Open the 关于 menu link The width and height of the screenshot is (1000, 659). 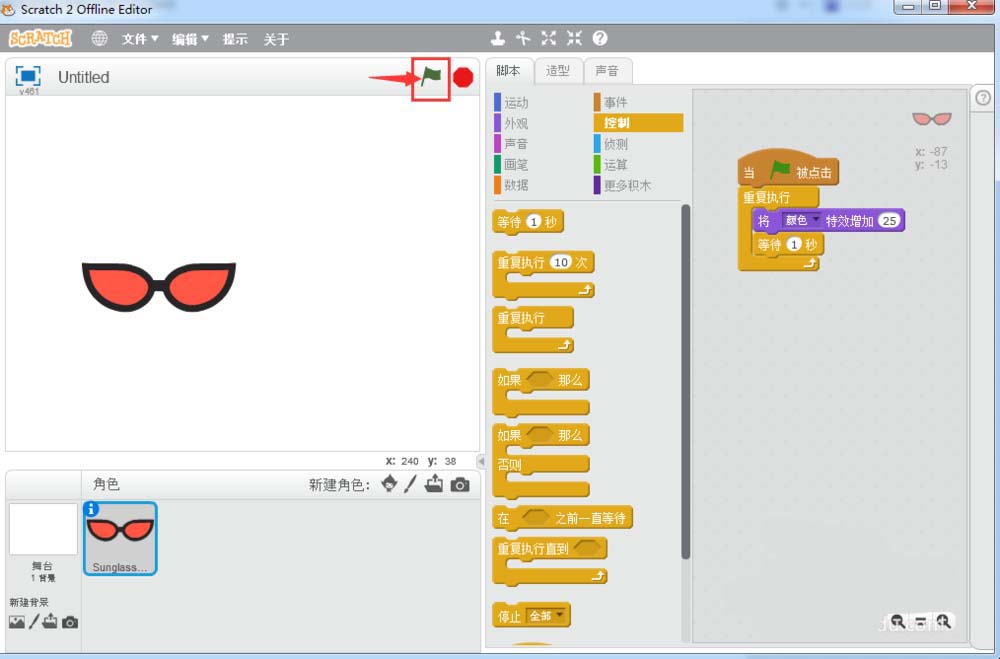[x=276, y=39]
